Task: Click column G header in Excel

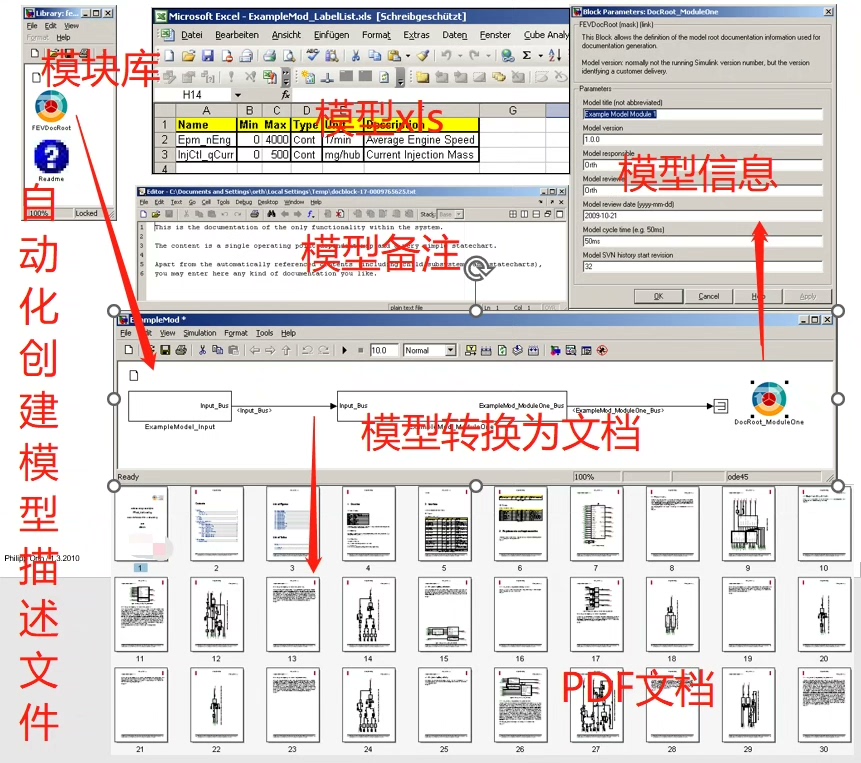Action: pos(512,111)
